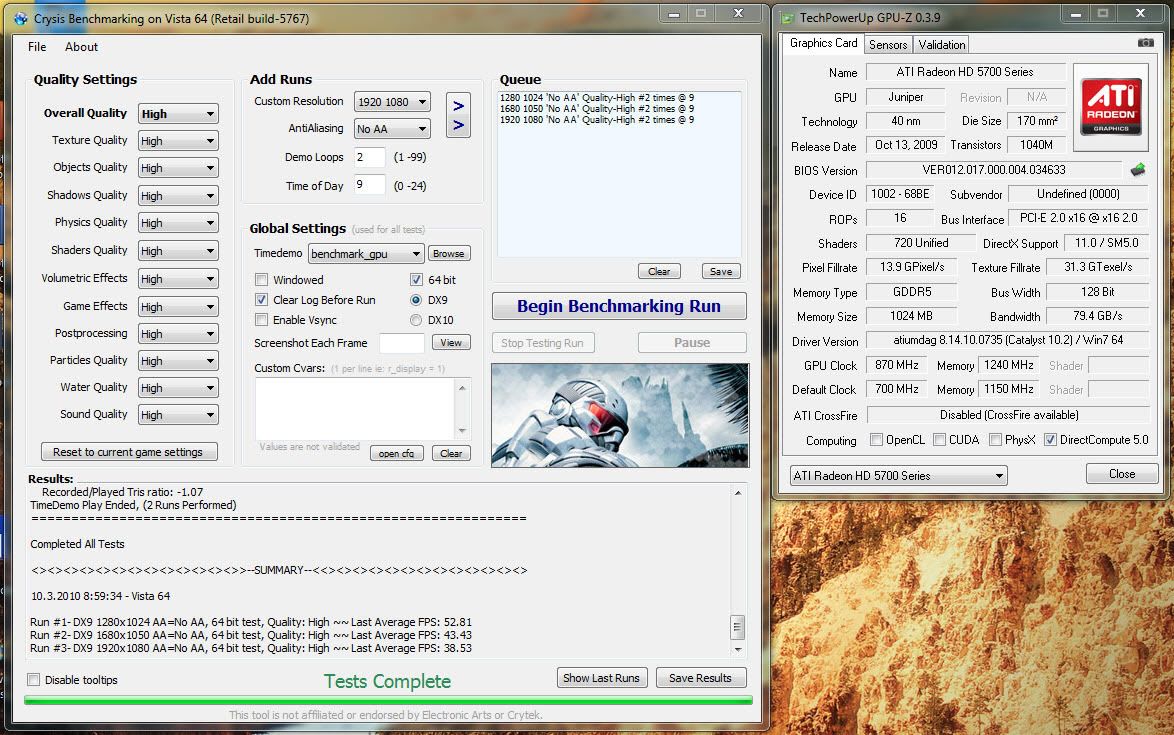This screenshot has height=735, width=1174.
Task: Open the Texture Quality dropdown
Action: tap(178, 141)
